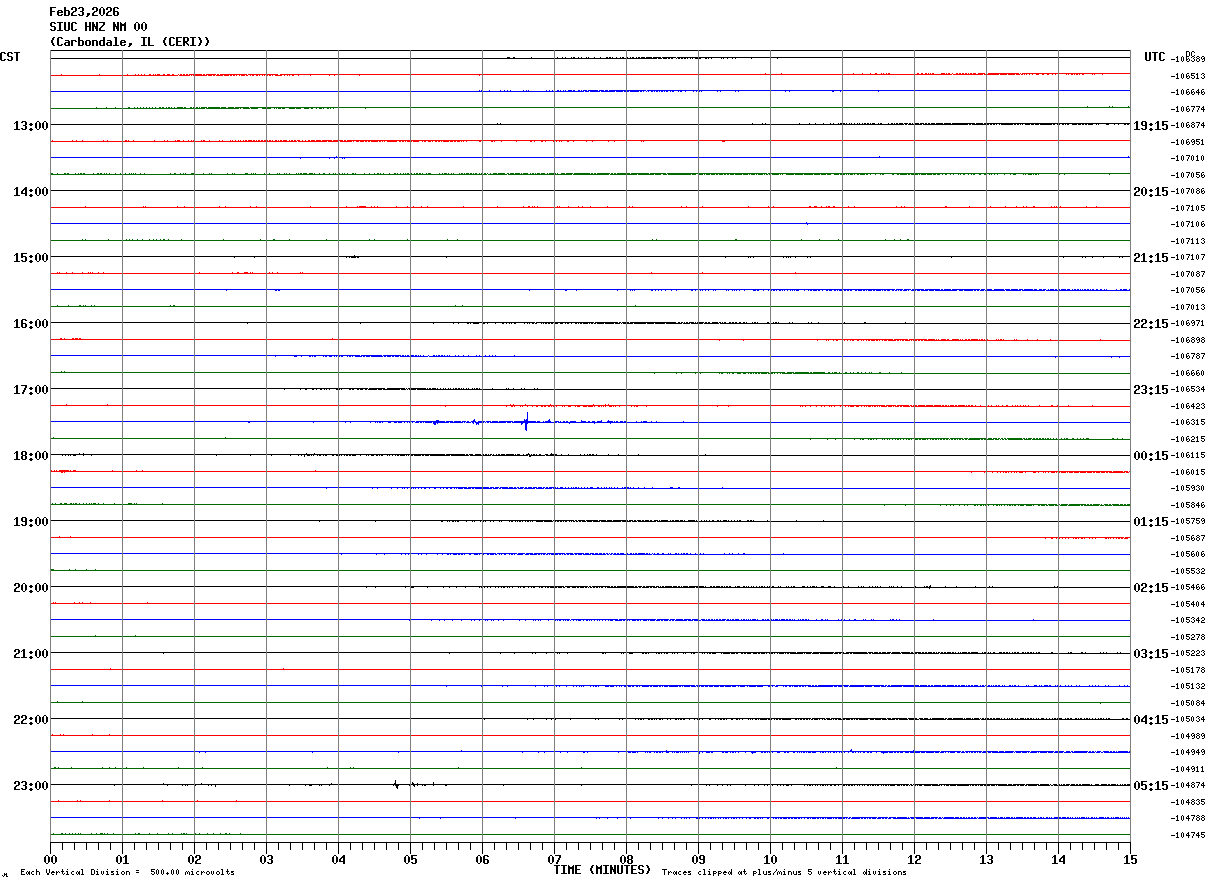Select the 16:00 CST time label

point(31,323)
